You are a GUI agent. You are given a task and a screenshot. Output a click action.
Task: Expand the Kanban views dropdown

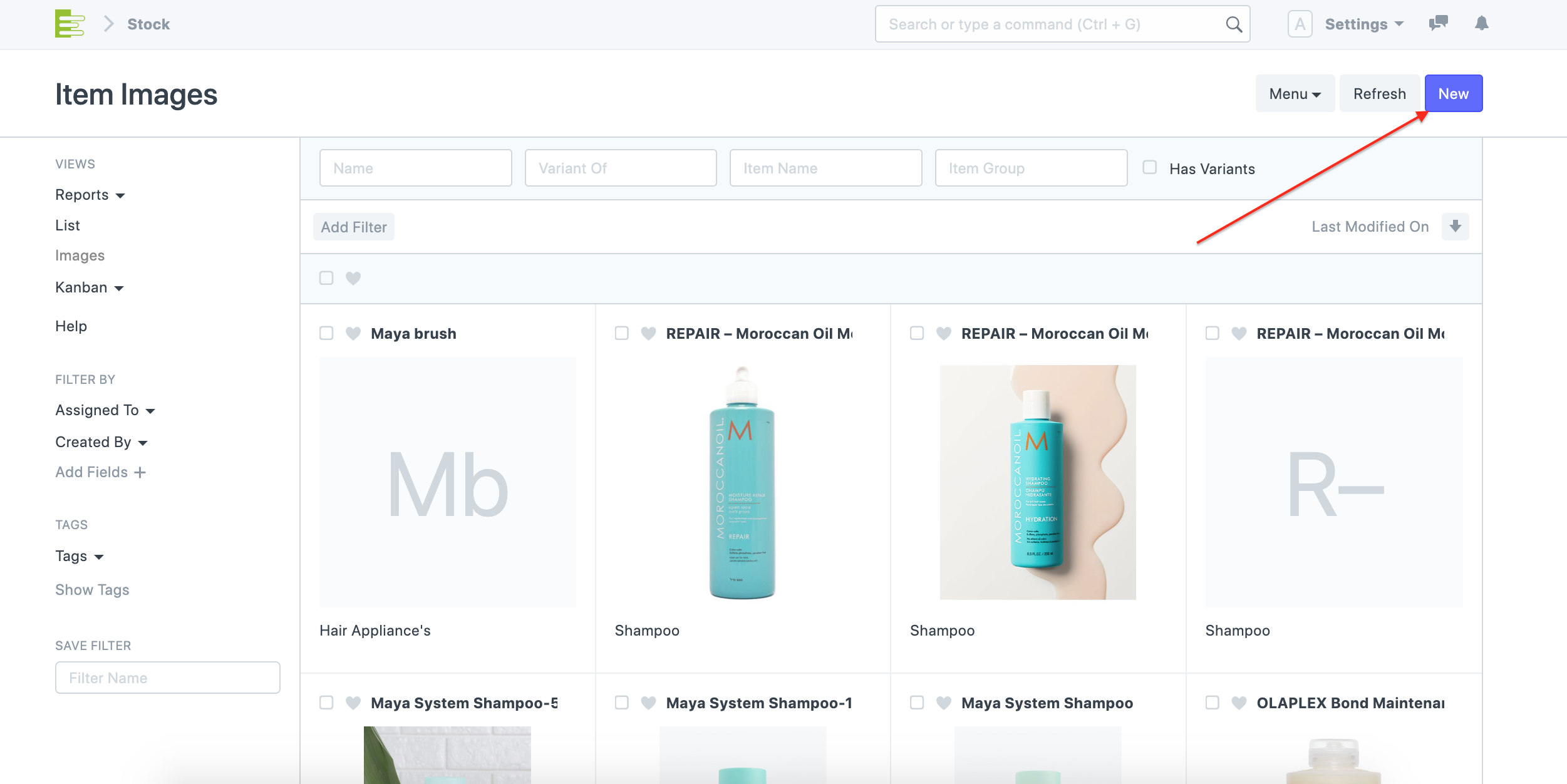click(90, 287)
